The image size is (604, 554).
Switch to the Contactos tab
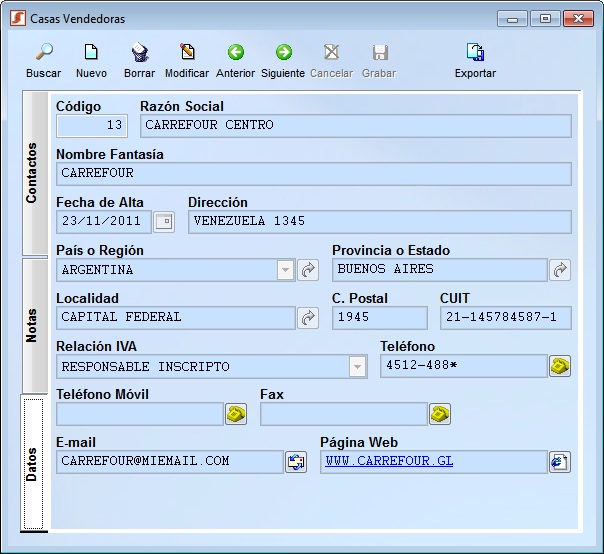(35, 173)
